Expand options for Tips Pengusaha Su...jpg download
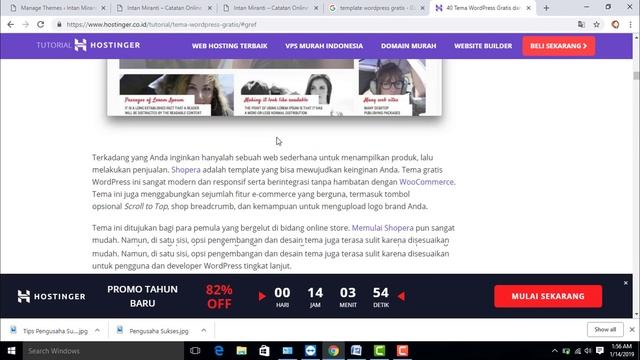This screenshot has width=640, height=360. (97, 330)
